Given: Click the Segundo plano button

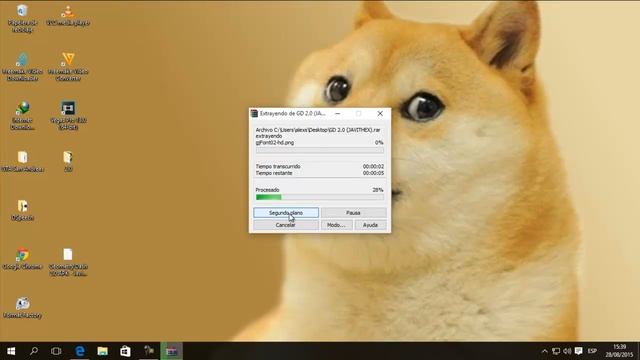Looking at the screenshot, I should click(x=286, y=213).
